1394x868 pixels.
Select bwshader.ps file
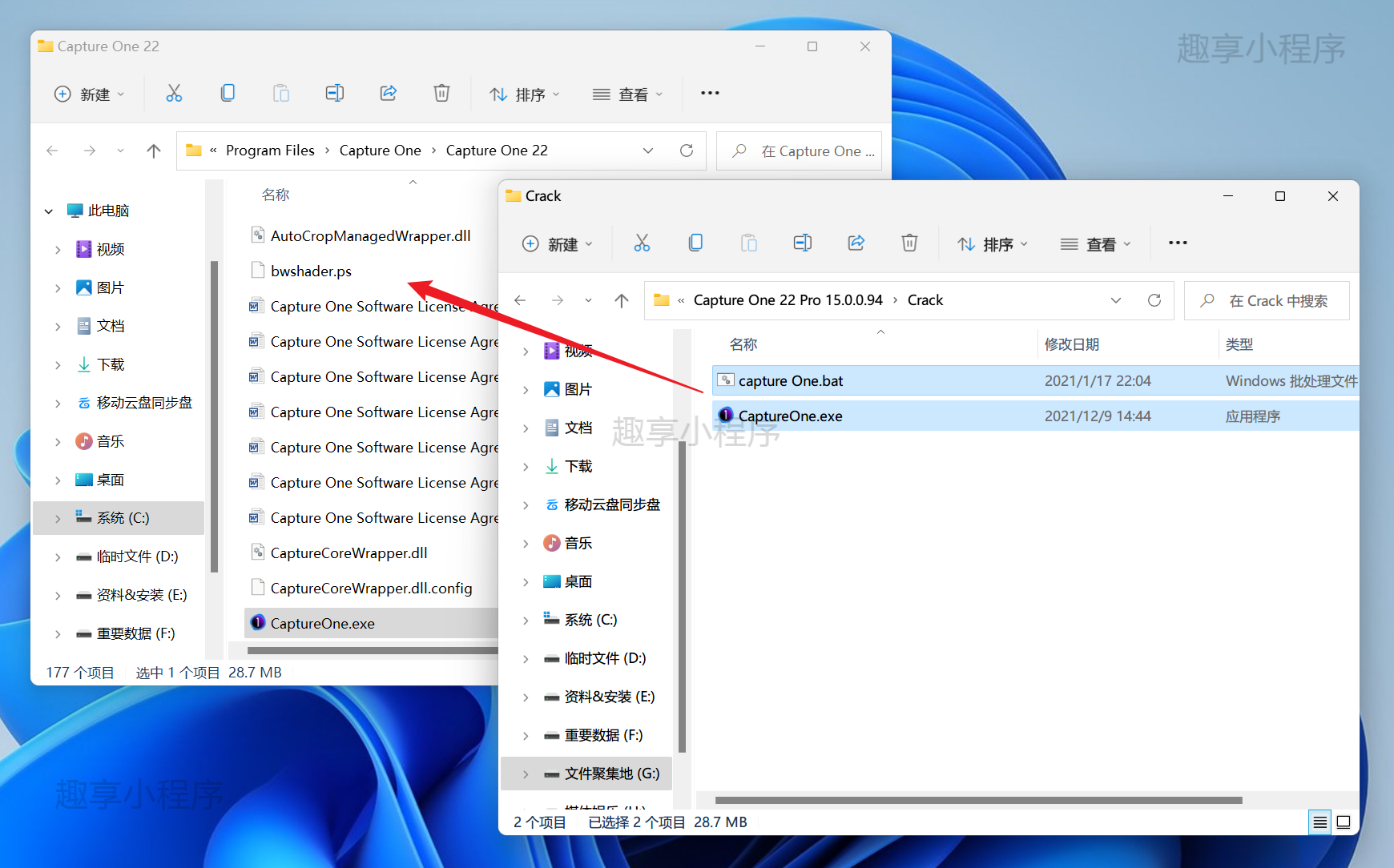tap(371, 271)
